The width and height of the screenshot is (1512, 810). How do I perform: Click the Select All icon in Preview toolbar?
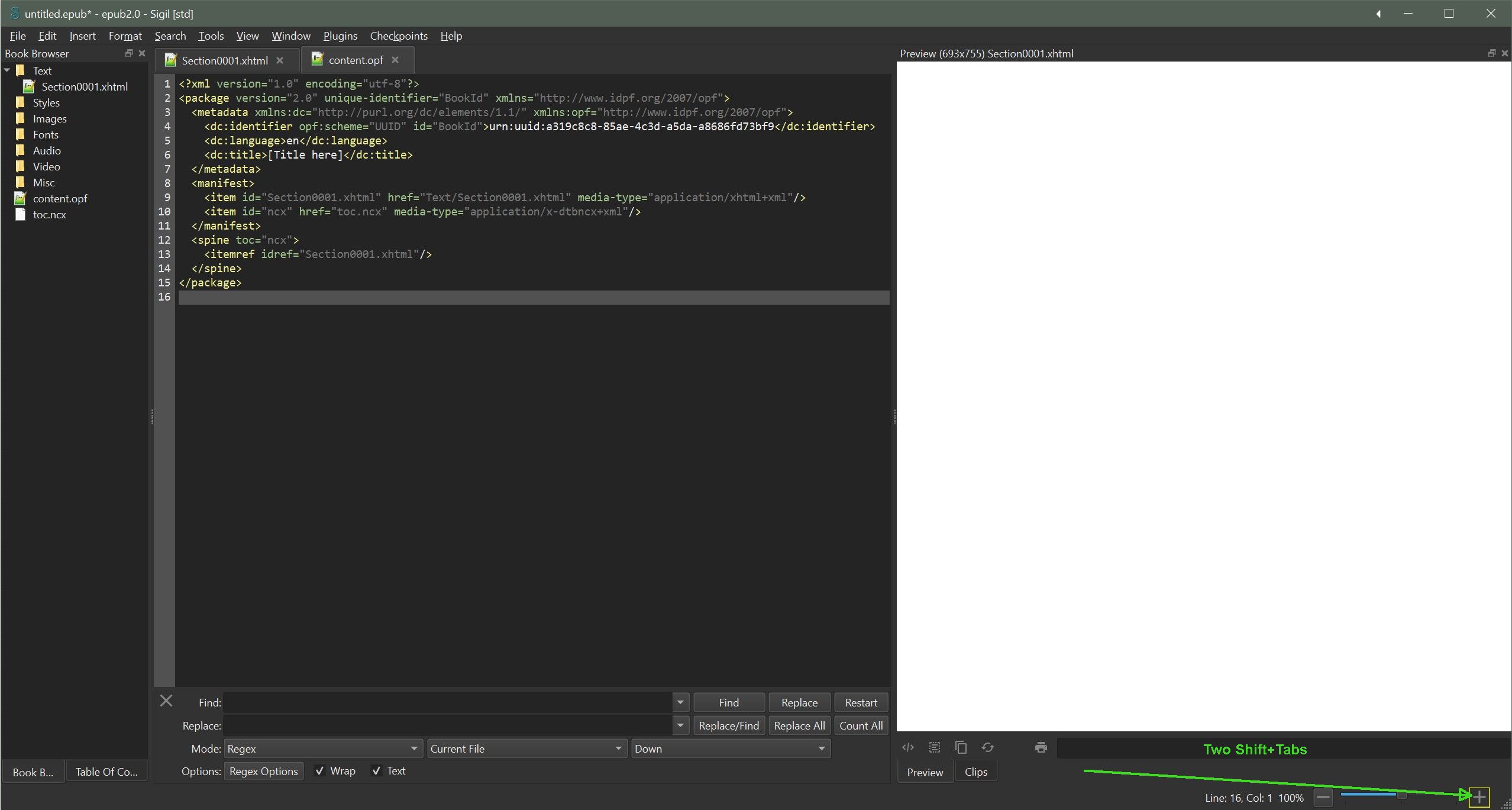point(935,748)
